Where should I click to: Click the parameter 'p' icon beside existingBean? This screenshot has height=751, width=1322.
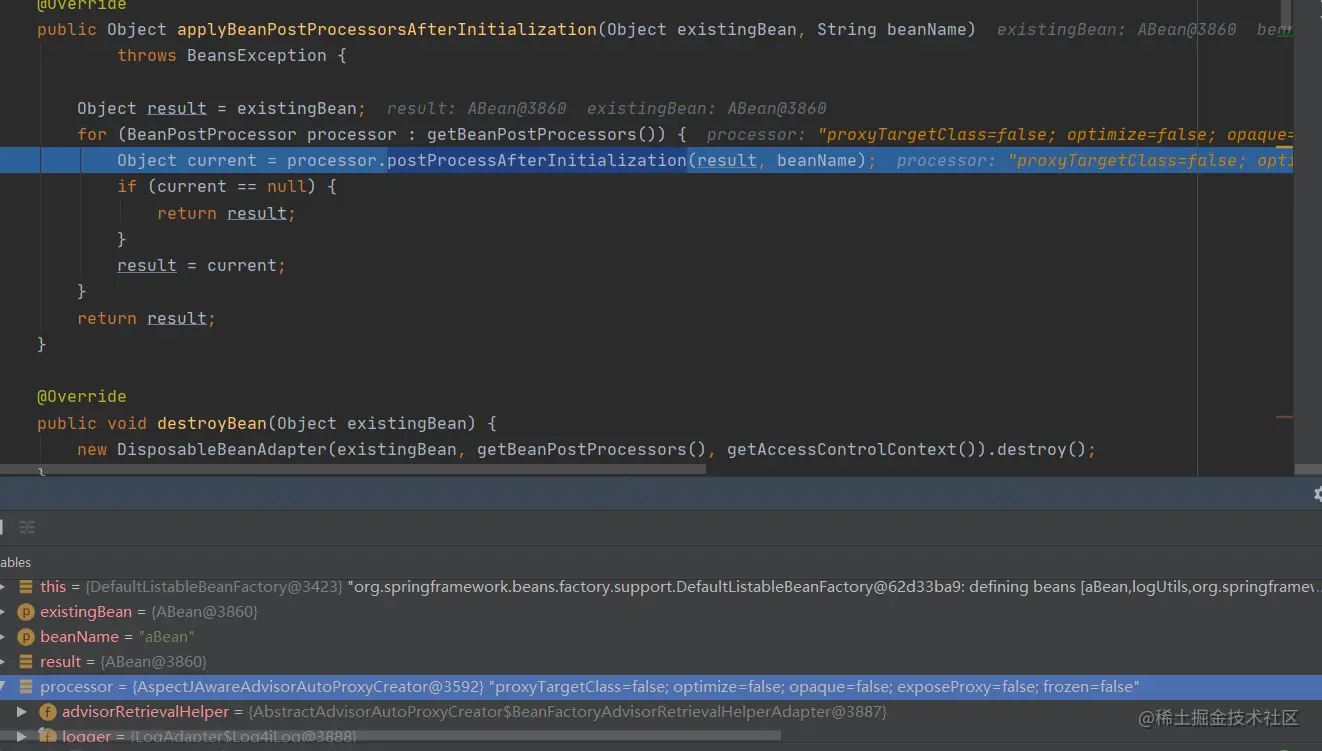(x=26, y=612)
